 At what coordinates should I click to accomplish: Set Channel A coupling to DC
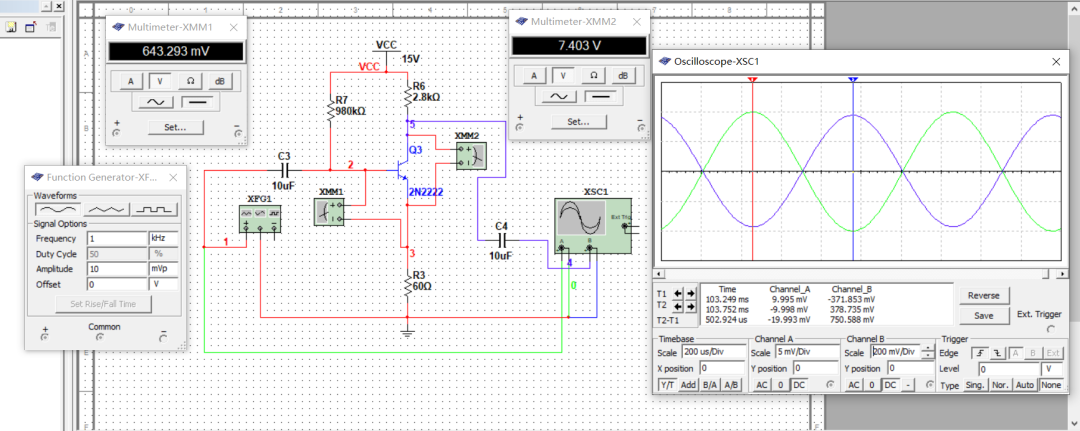tap(799, 385)
